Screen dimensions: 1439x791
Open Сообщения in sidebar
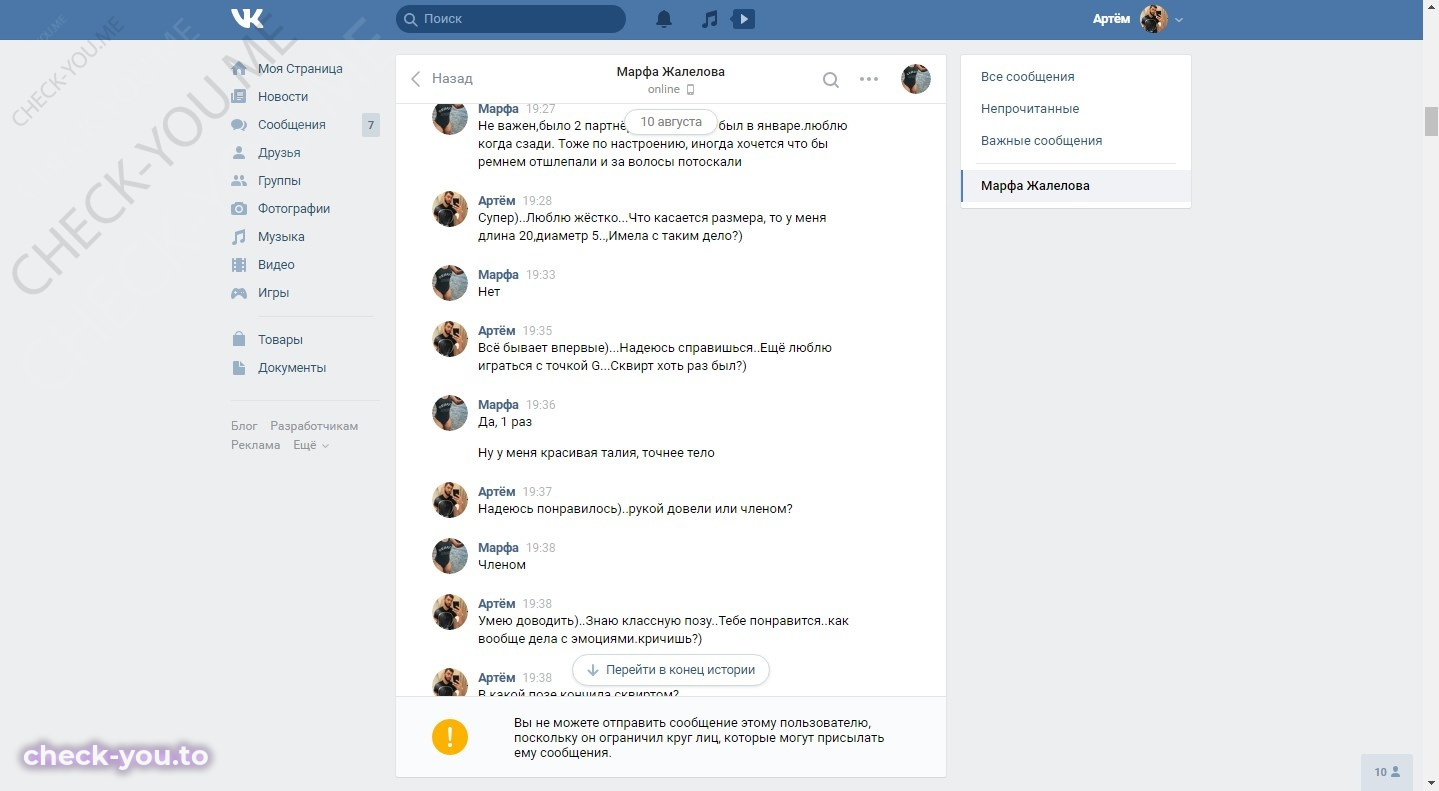tap(292, 125)
